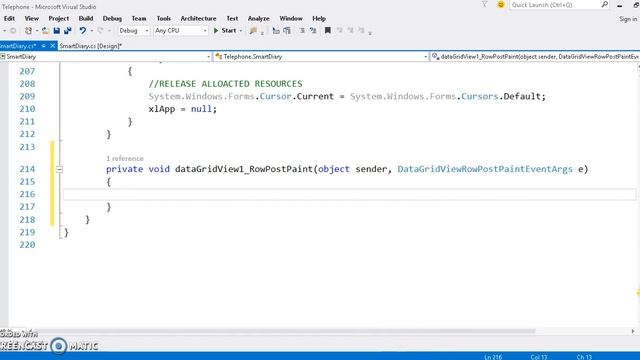This screenshot has width=640, height=360.
Task: Click Cursors.Default on line 209
Action: (502, 97)
